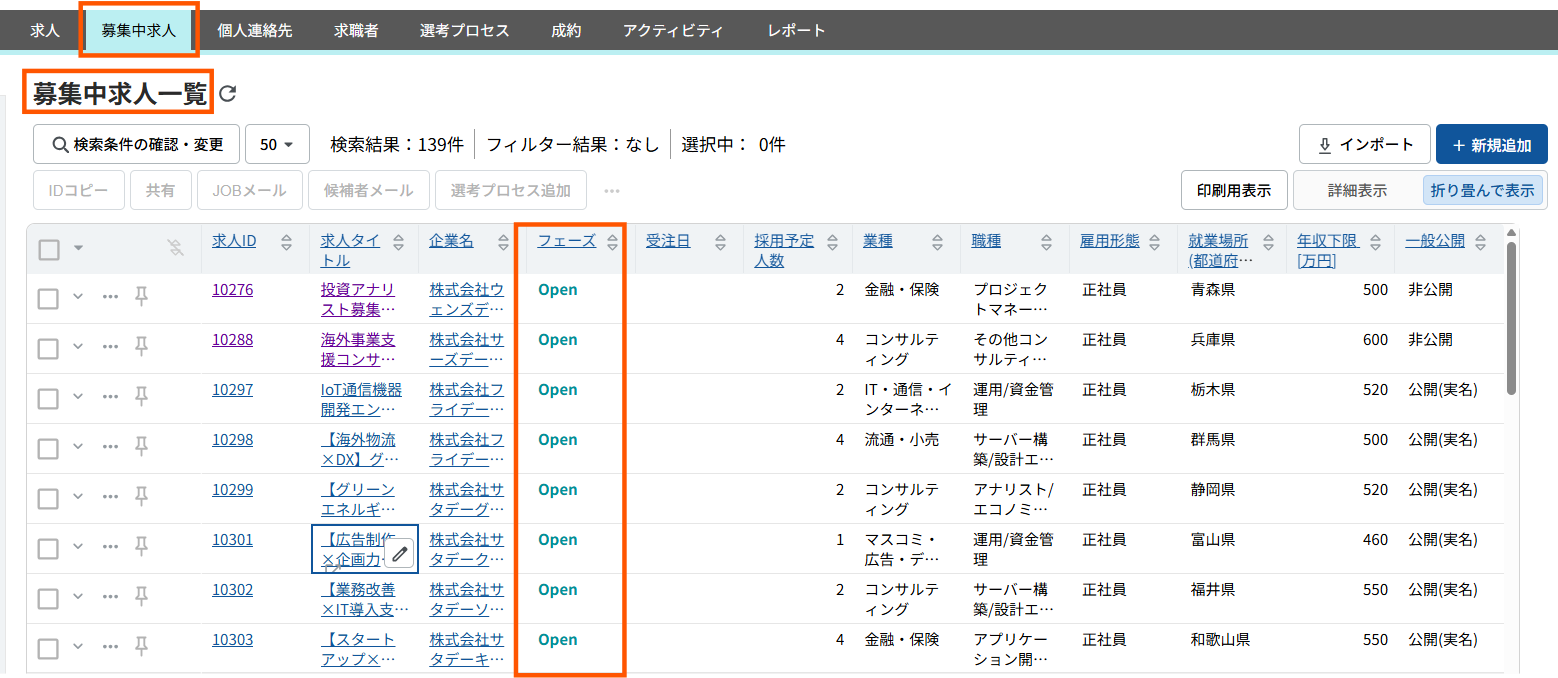
Task: Click the pencil edit icon on job title 10301
Action: tap(400, 553)
